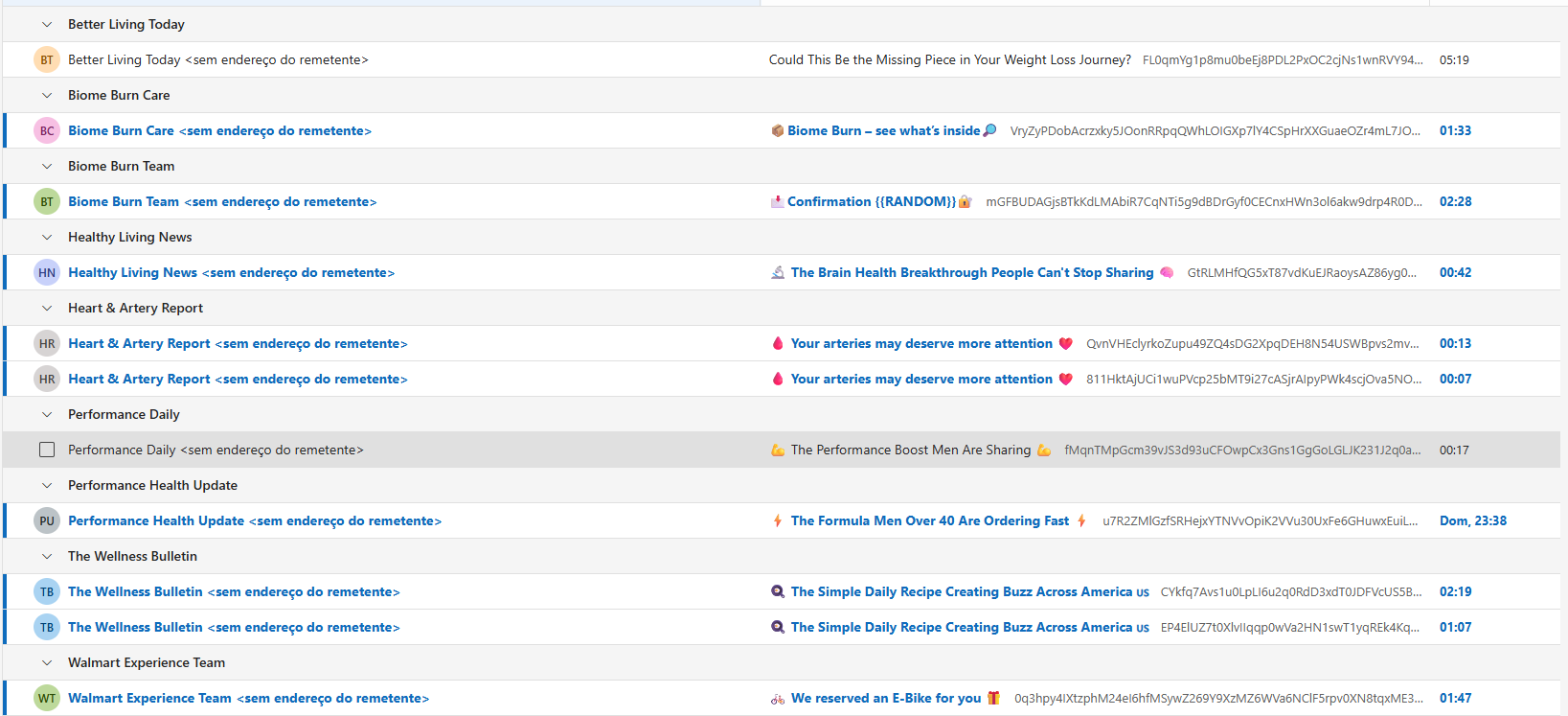This screenshot has height=716, width=1568.
Task: Click the 05:19 timestamp
Action: [1454, 59]
